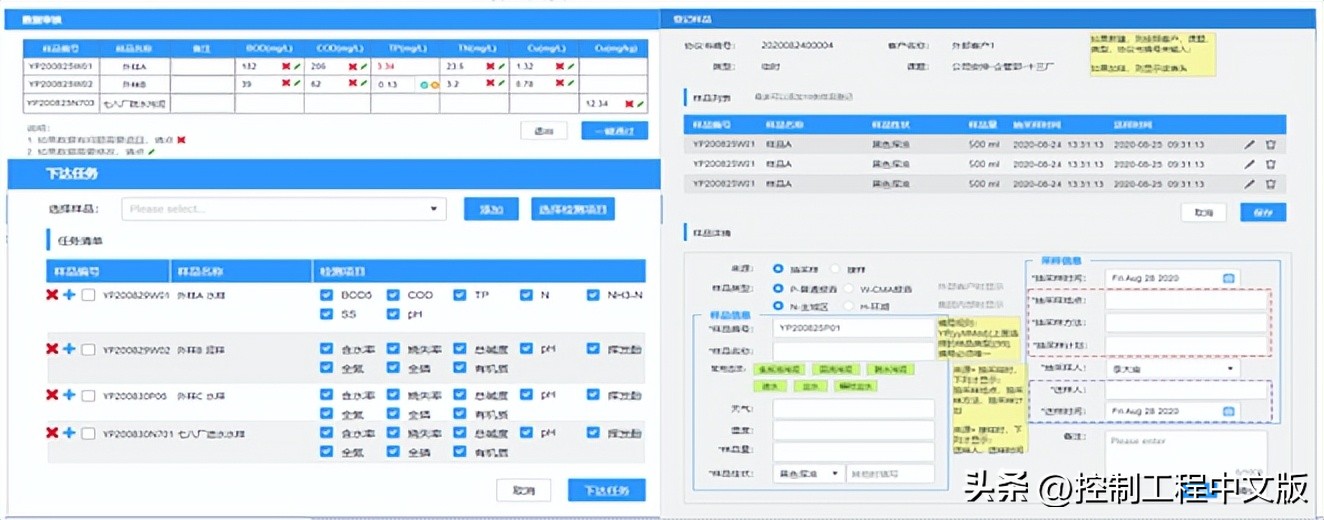Screen dimensions: 1324x520
Task: Select P-普通检测 radio option
Action: tap(778, 288)
